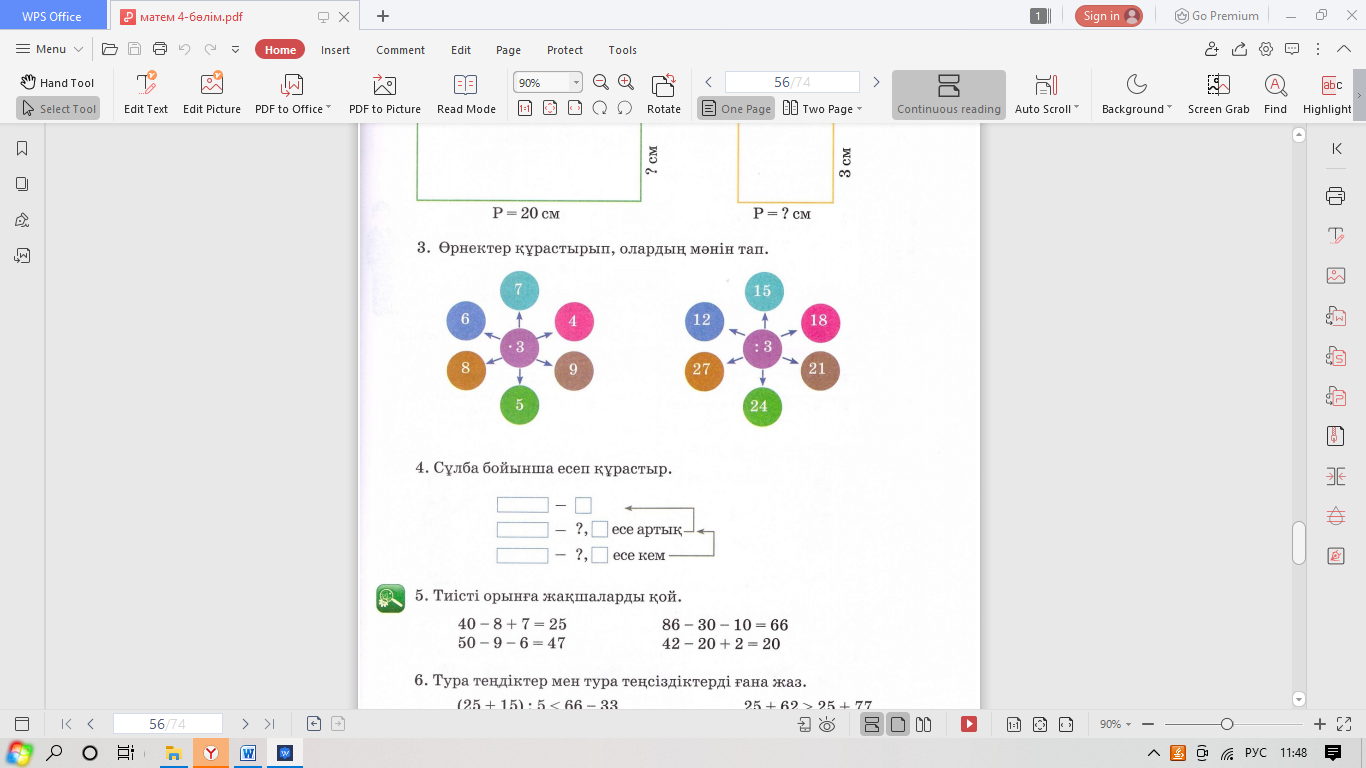Zoom out using the minus magnifier
This screenshot has height=768, width=1366.
click(601, 83)
